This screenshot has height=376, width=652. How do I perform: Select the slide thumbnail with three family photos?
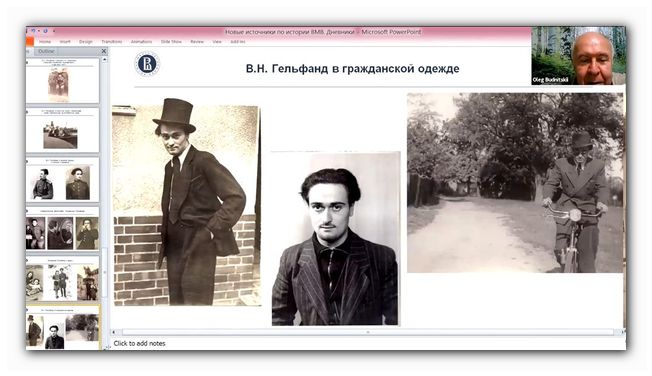[x=63, y=279]
